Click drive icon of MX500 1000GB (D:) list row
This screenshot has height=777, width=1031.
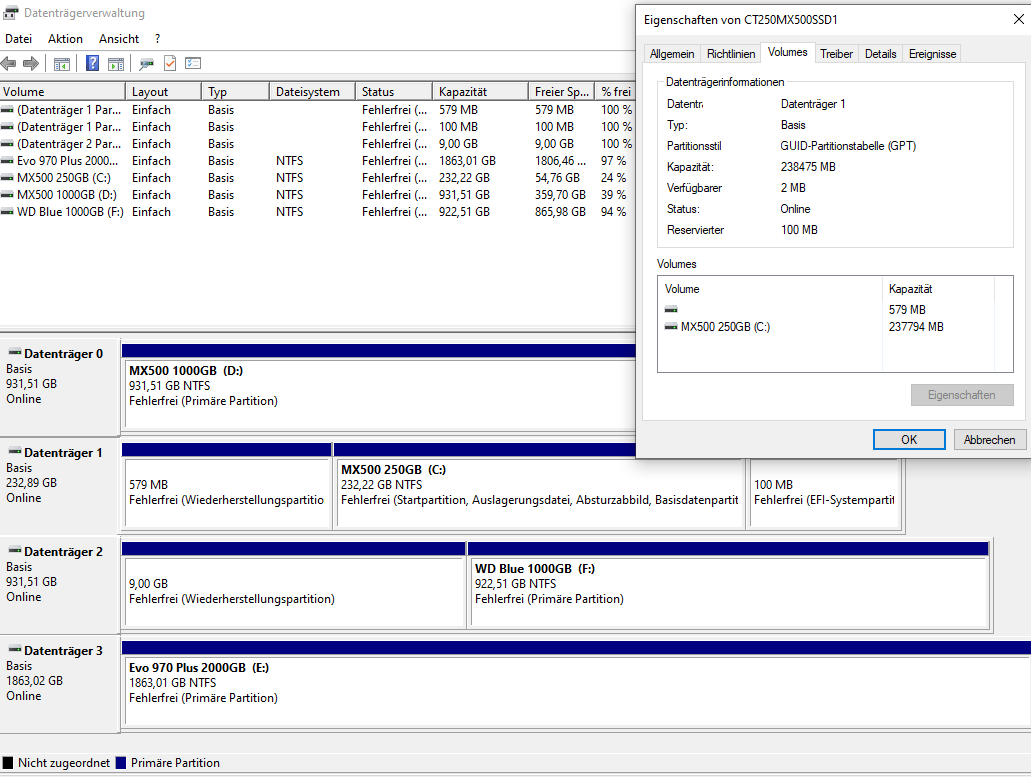click(7, 195)
